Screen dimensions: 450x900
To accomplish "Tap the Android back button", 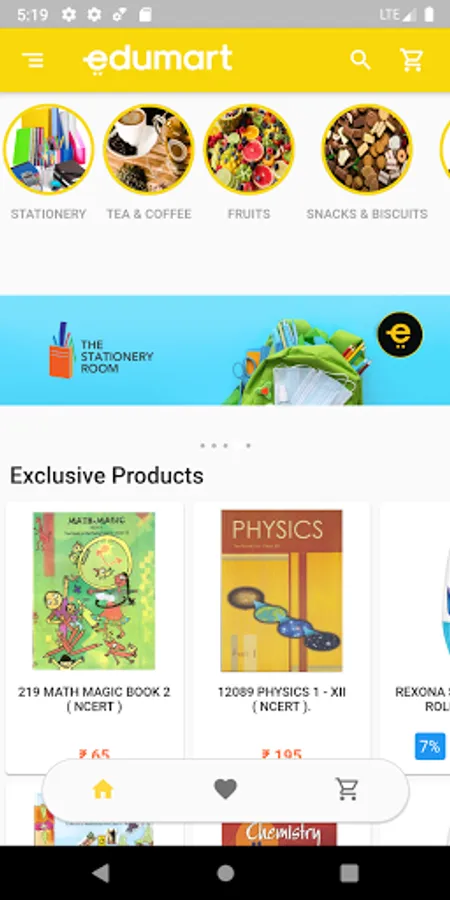I will (101, 873).
